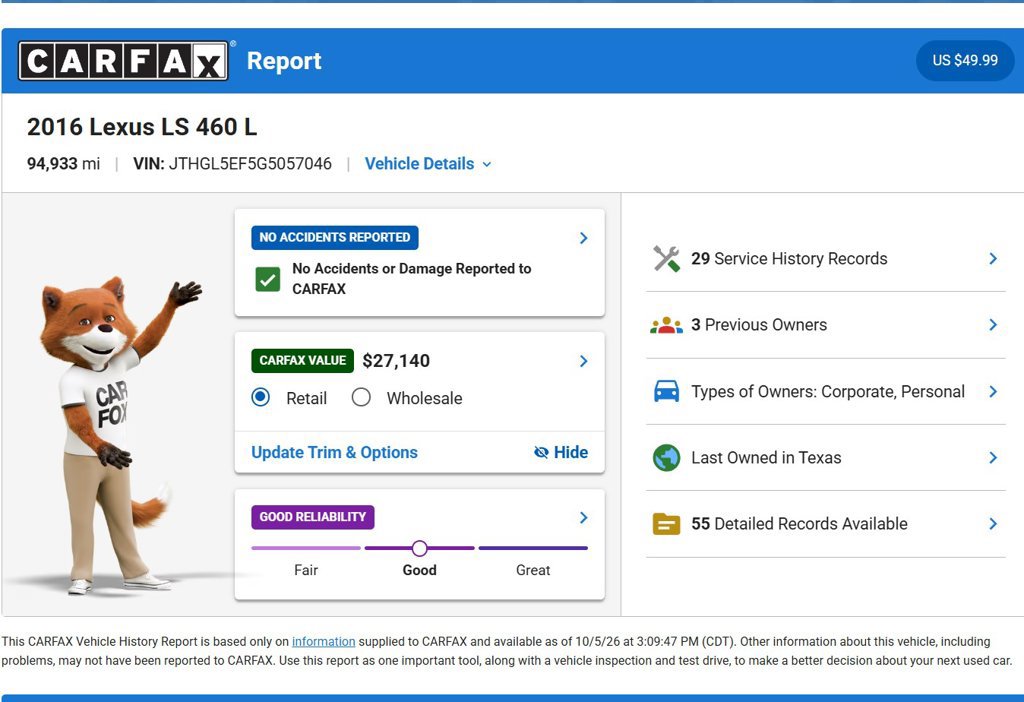Click the VIN number JTHGL5EF5G5057046
The image size is (1024, 702).
250,163
